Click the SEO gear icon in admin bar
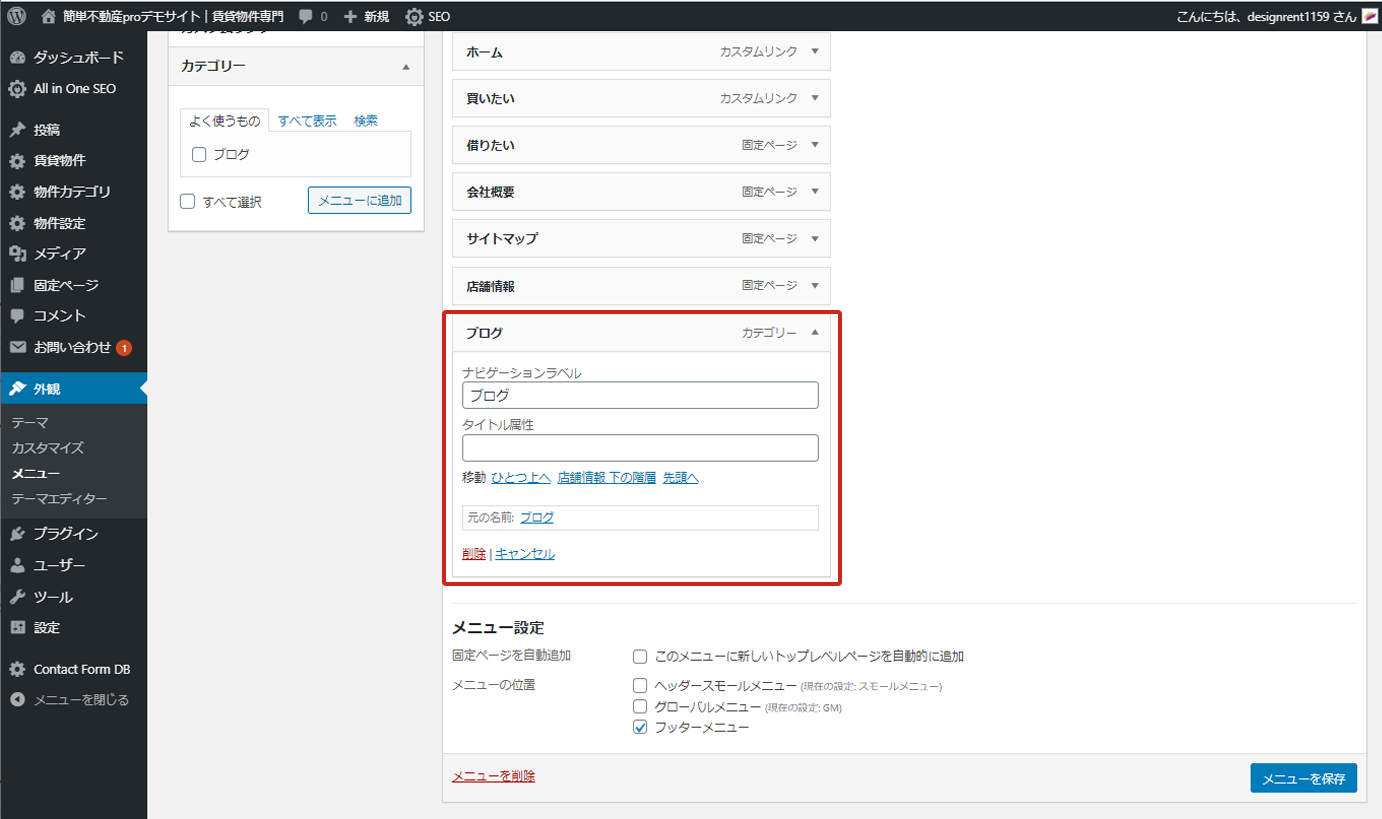Viewport: 1382px width, 819px height. (414, 16)
